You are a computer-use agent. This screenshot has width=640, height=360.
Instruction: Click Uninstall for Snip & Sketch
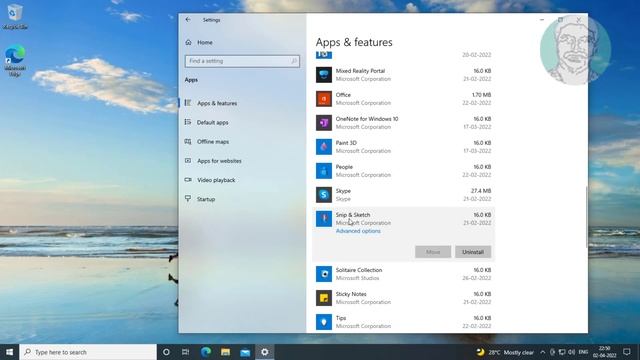pyautogui.click(x=473, y=252)
